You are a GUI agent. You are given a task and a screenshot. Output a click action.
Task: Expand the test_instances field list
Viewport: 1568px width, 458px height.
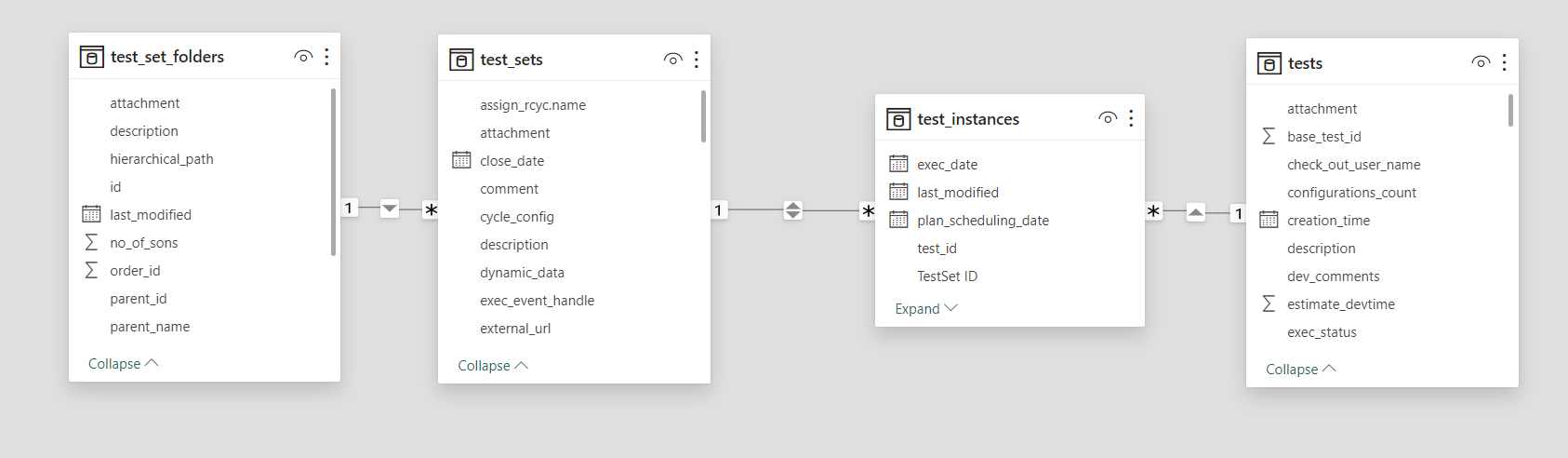925,309
